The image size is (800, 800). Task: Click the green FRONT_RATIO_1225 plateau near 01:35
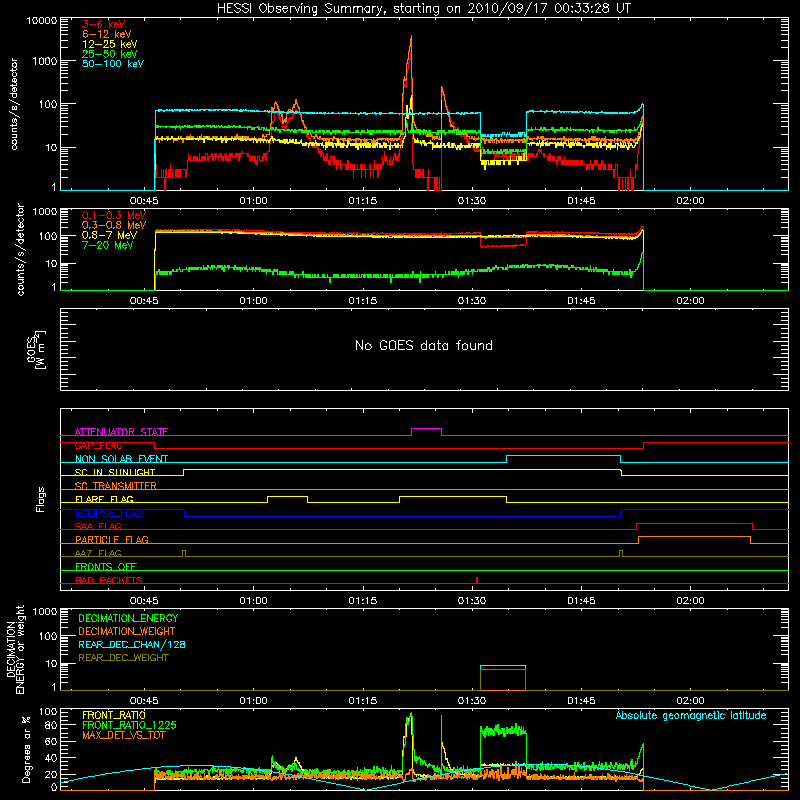tap(503, 731)
